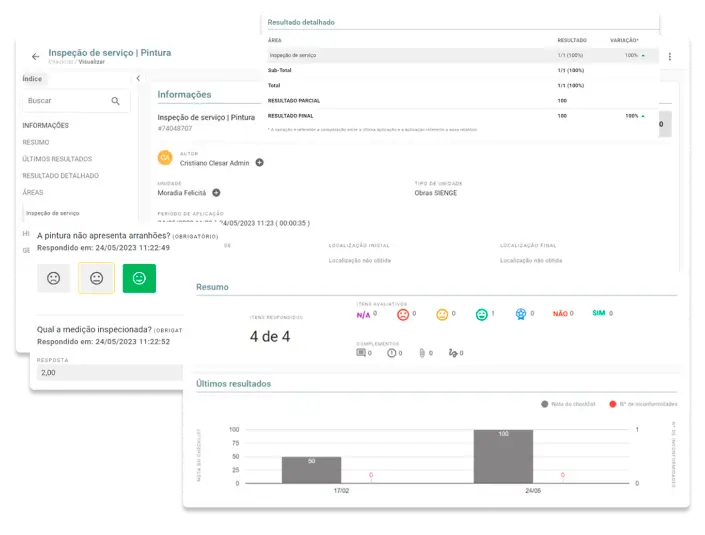Click the orange author avatar icon
The width and height of the screenshot is (705, 535).
tap(165, 158)
